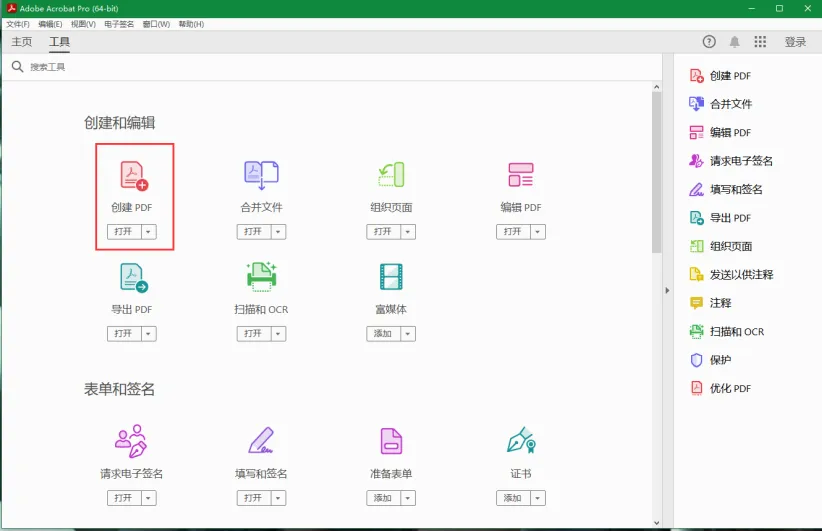Select 发送以供注释 in right sidebar
The height and width of the screenshot is (531, 822).
731,274
